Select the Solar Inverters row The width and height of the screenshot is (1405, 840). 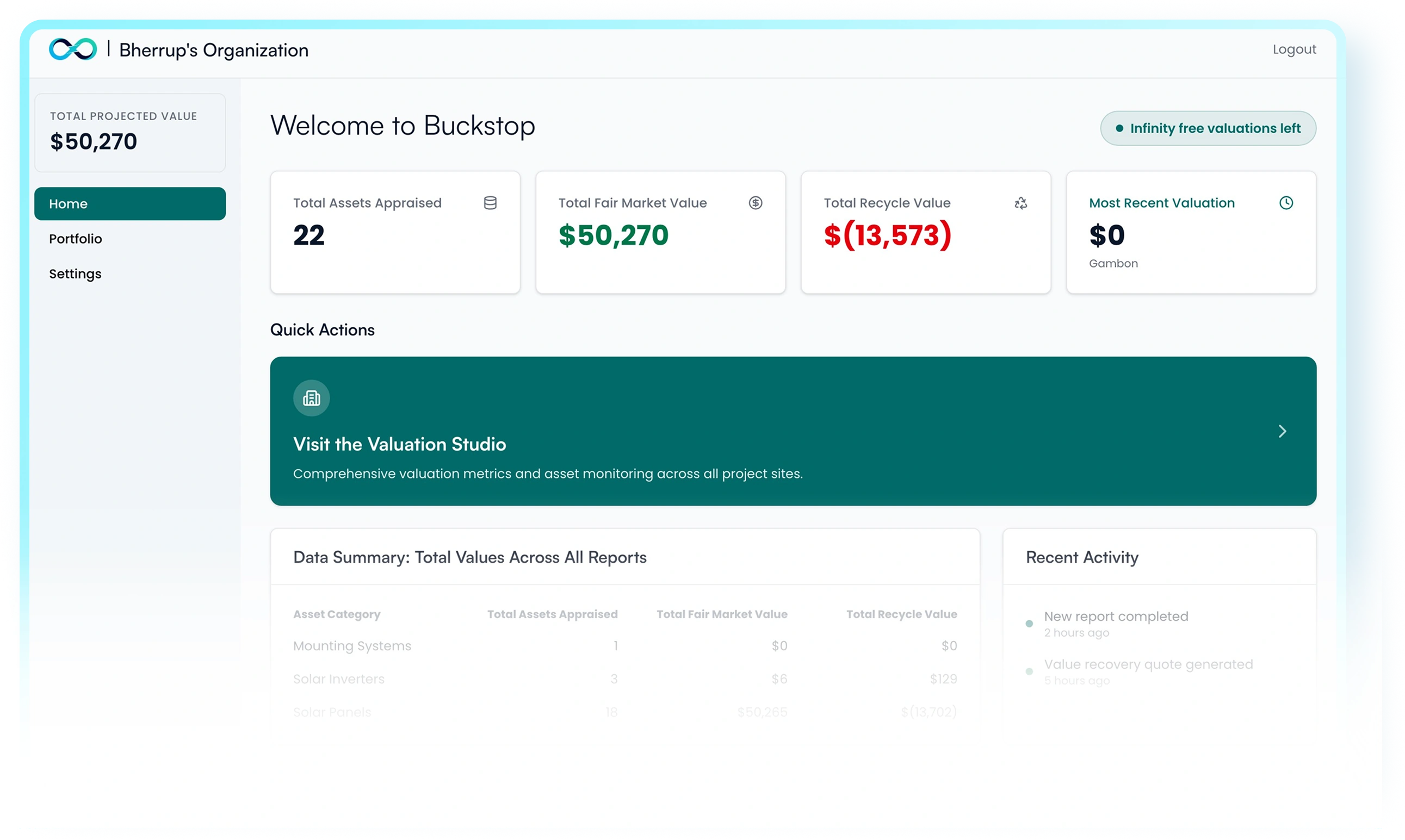click(624, 679)
